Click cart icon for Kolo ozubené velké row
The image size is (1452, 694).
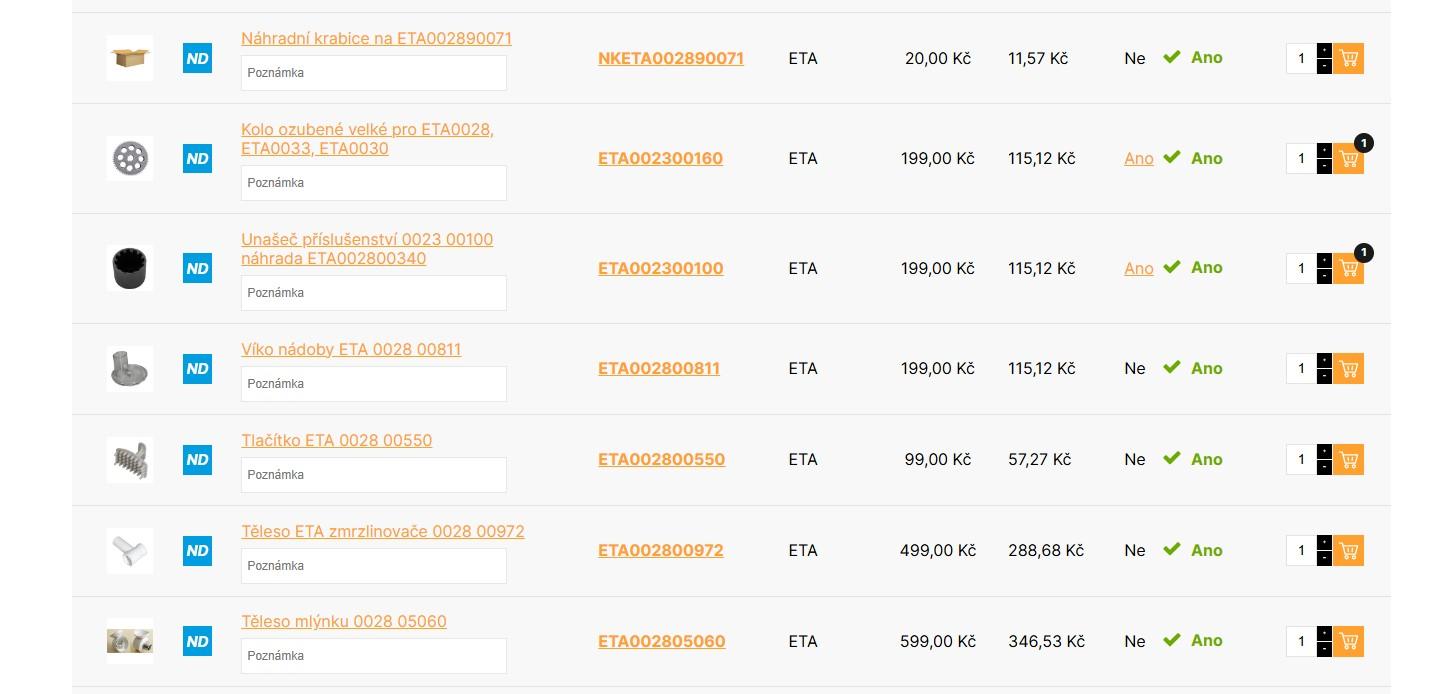(1348, 158)
